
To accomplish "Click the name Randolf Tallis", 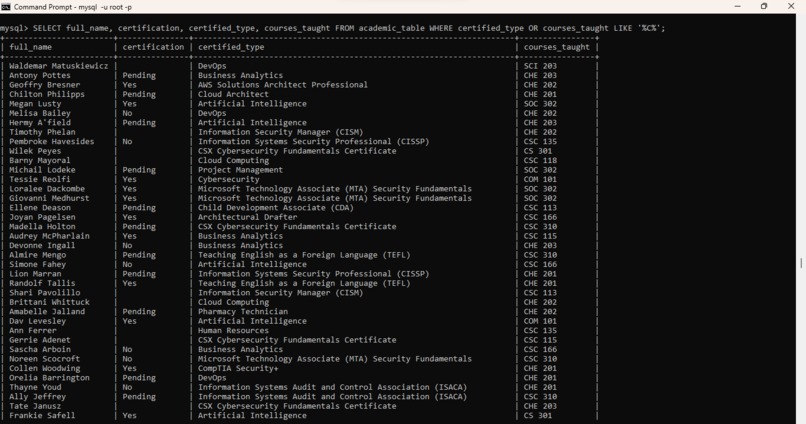I will coord(42,283).
